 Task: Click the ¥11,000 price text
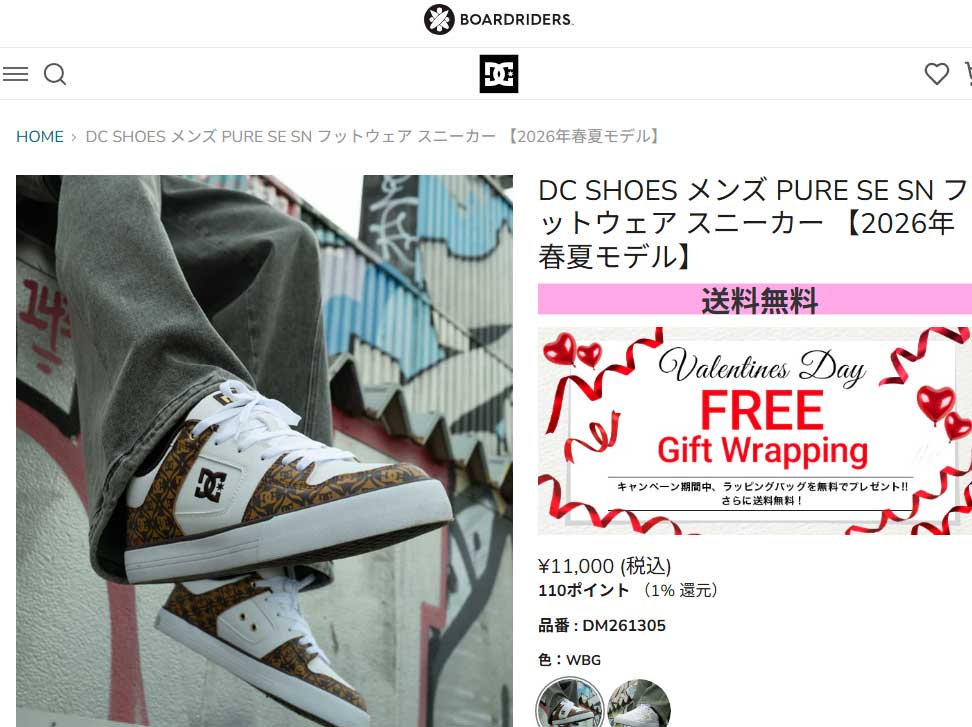click(x=604, y=566)
